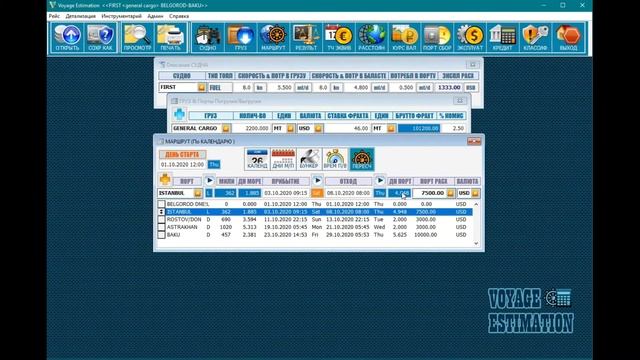Image resolution: width=640 pixels, height=360 pixels.
Task: Tick checkbox for BELGOROD DNE row
Action: (161, 204)
